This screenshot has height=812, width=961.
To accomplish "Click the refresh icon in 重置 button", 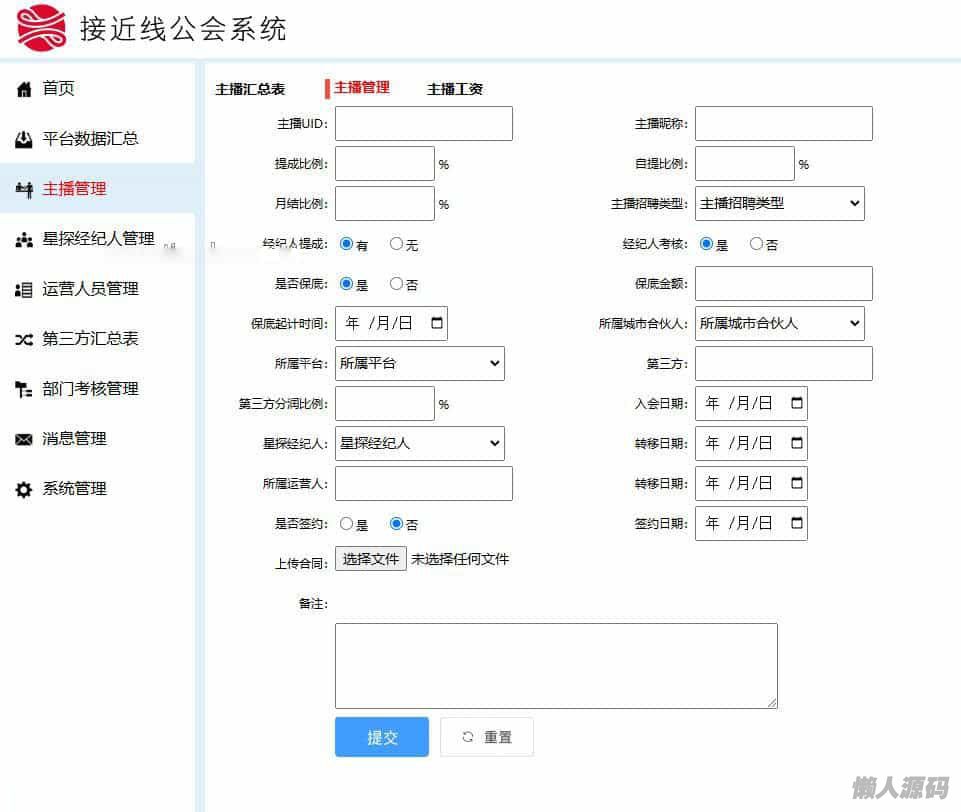I will coord(468,737).
